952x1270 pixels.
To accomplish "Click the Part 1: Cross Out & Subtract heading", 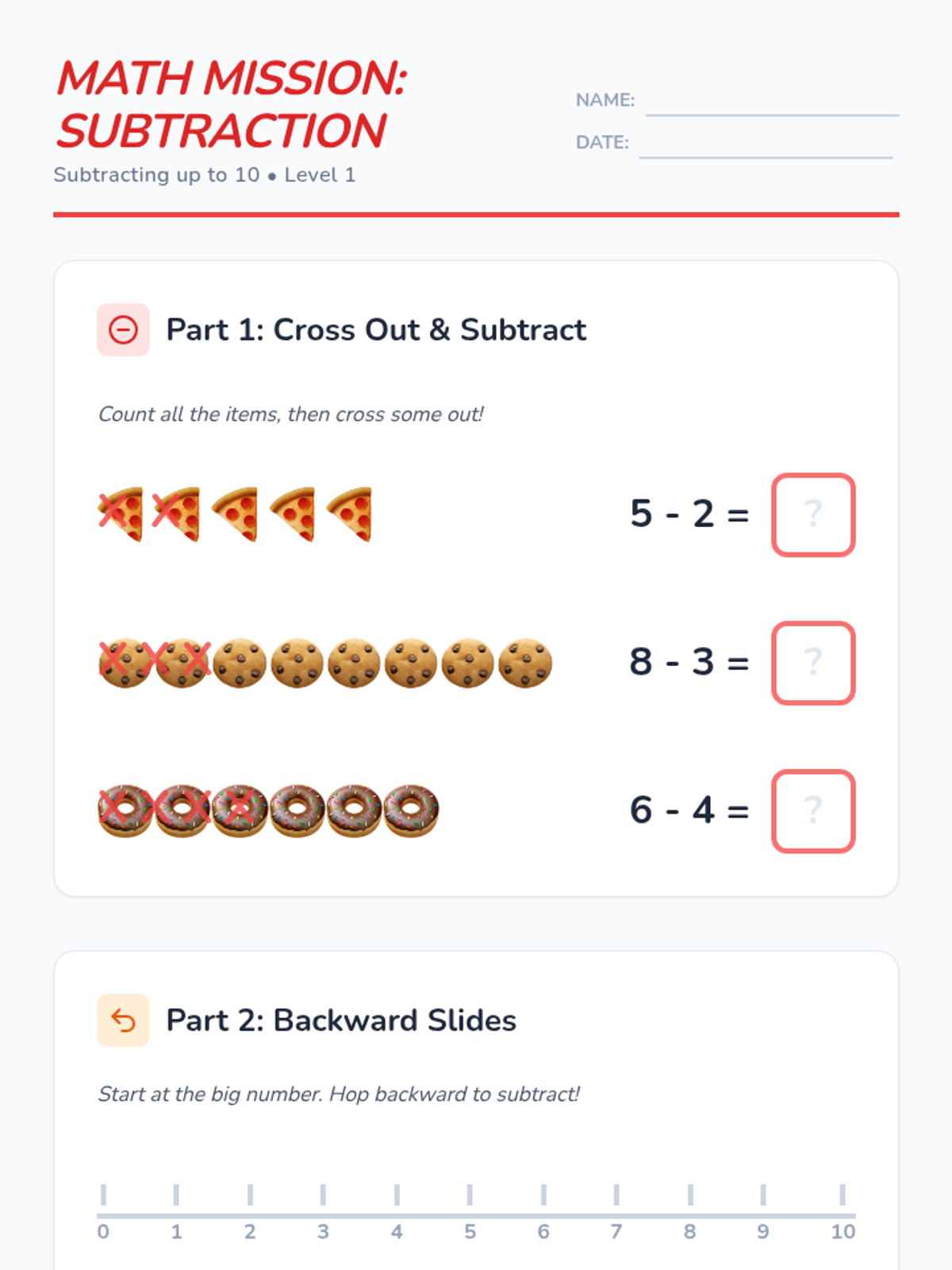I will [x=376, y=329].
